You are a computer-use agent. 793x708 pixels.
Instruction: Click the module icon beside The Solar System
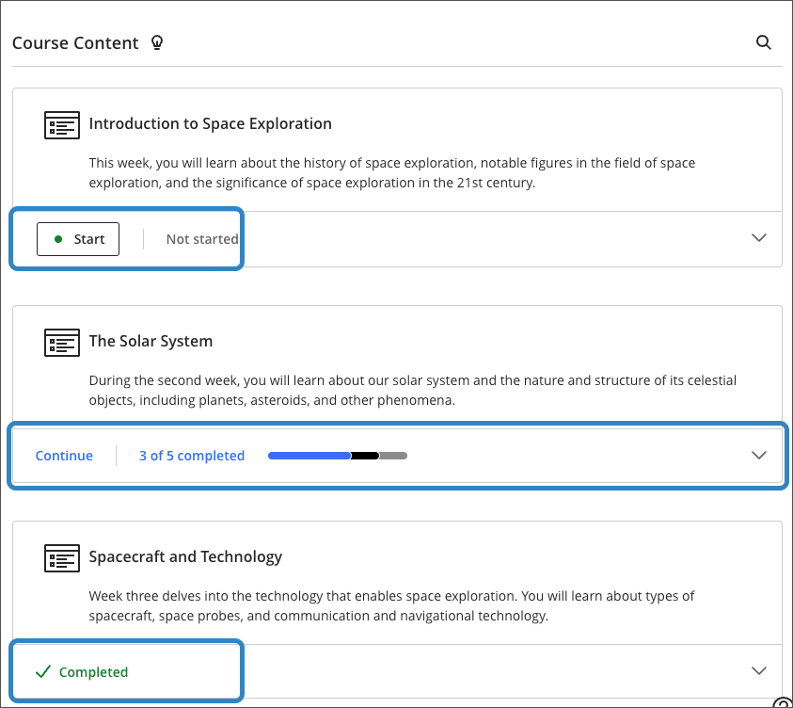62,342
